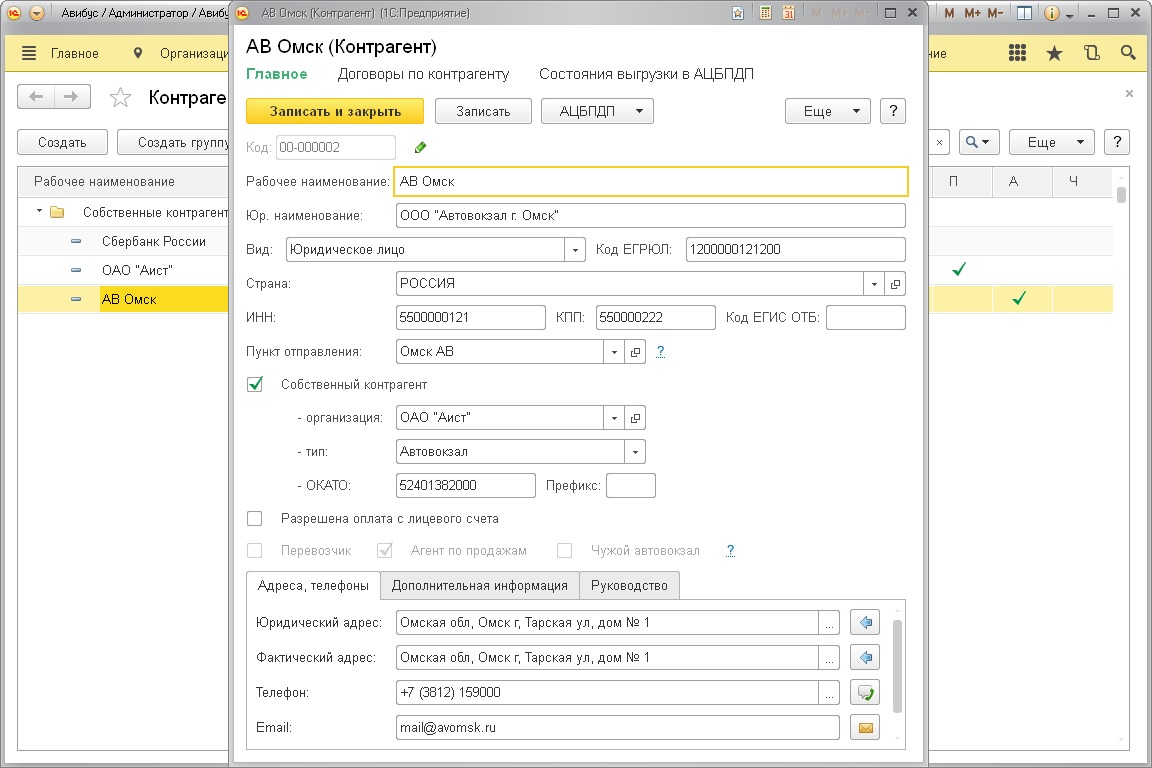Screen dimensions: 1152x768
Task: Switch to Дополнительная информация tab
Action: click(479, 586)
